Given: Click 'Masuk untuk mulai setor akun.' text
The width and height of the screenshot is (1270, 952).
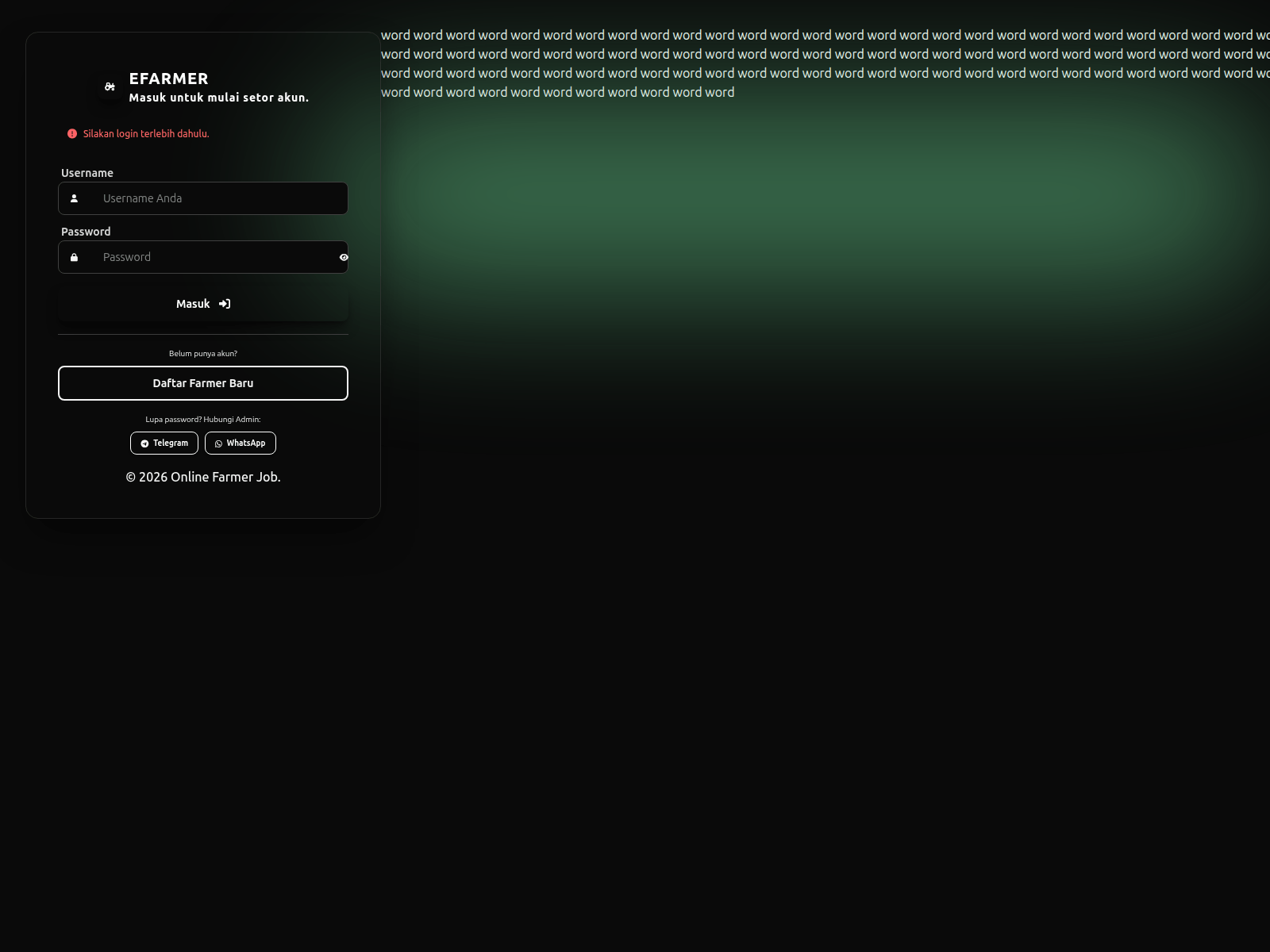Looking at the screenshot, I should tap(219, 98).
